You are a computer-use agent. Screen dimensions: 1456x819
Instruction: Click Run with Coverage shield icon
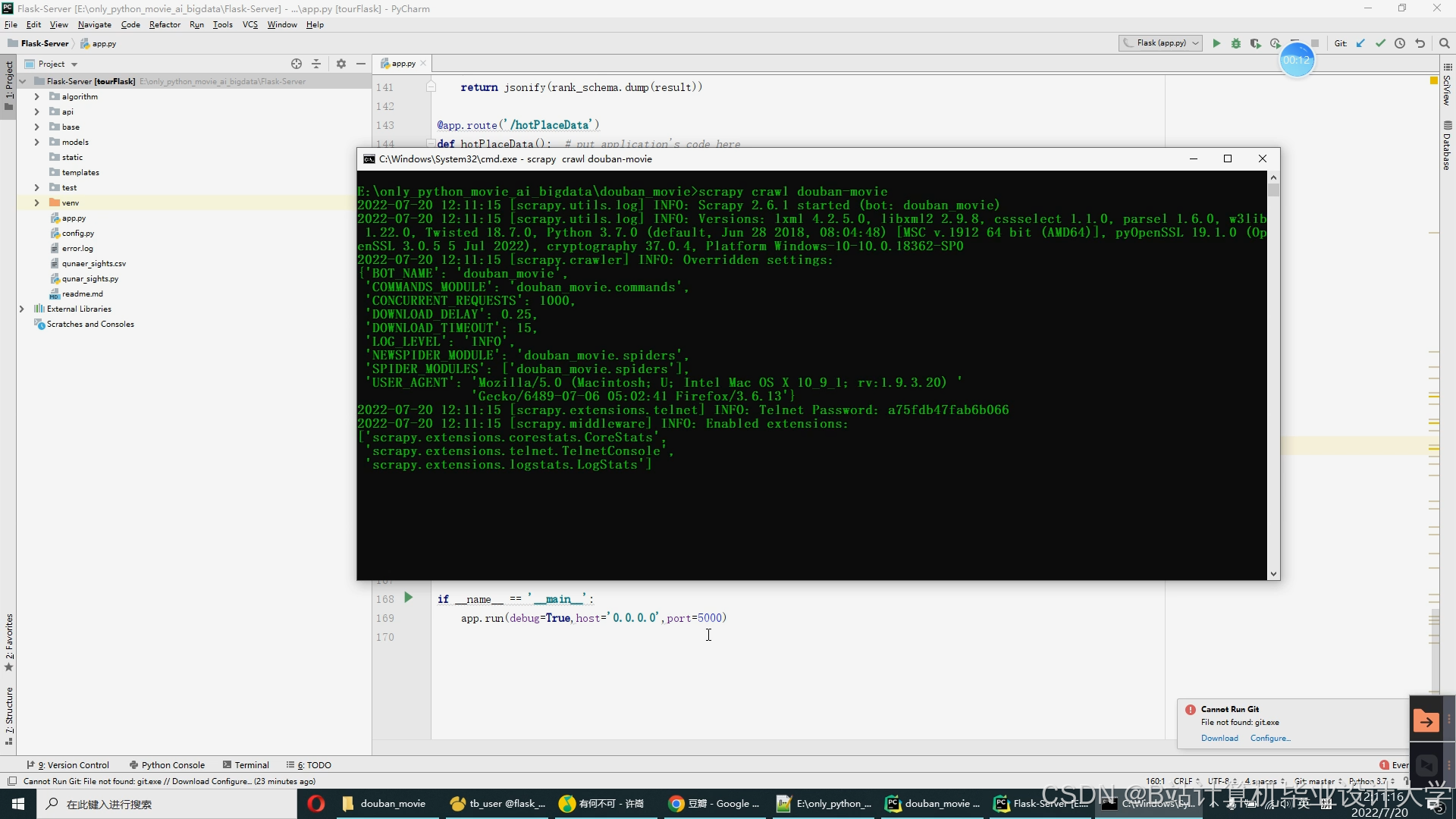(1256, 43)
